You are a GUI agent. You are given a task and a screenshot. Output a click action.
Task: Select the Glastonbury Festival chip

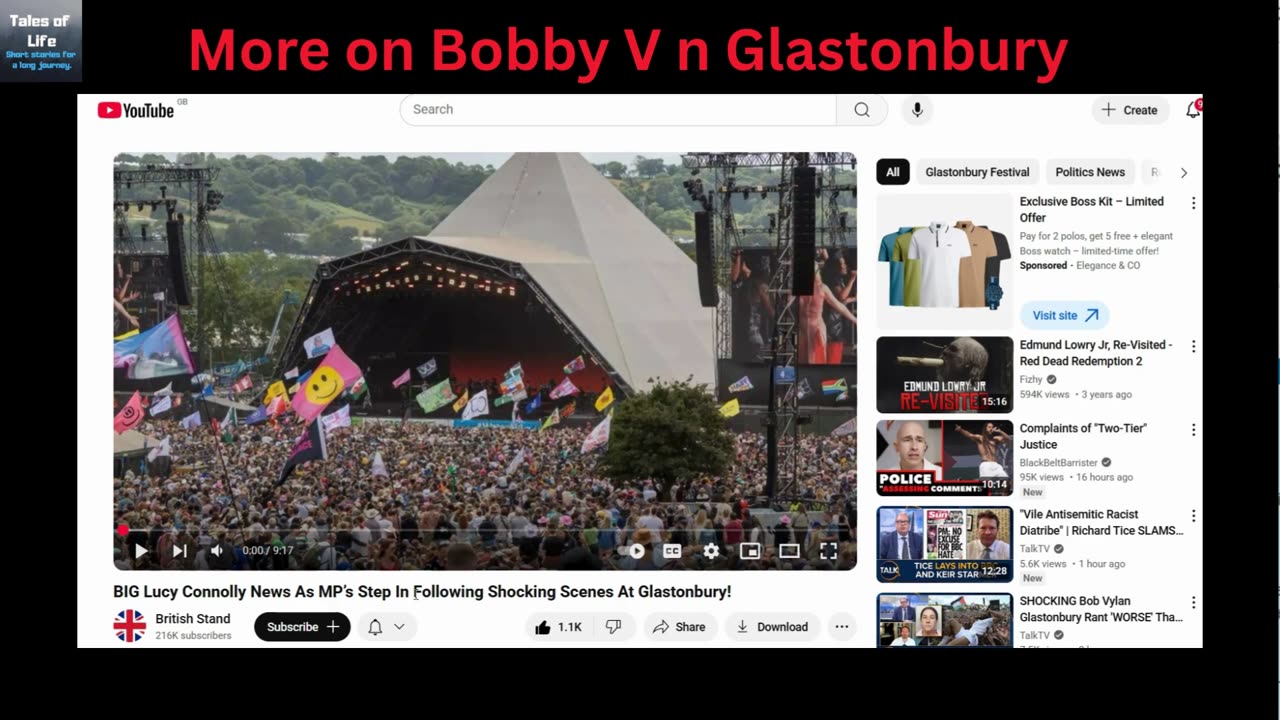pyautogui.click(x=977, y=172)
